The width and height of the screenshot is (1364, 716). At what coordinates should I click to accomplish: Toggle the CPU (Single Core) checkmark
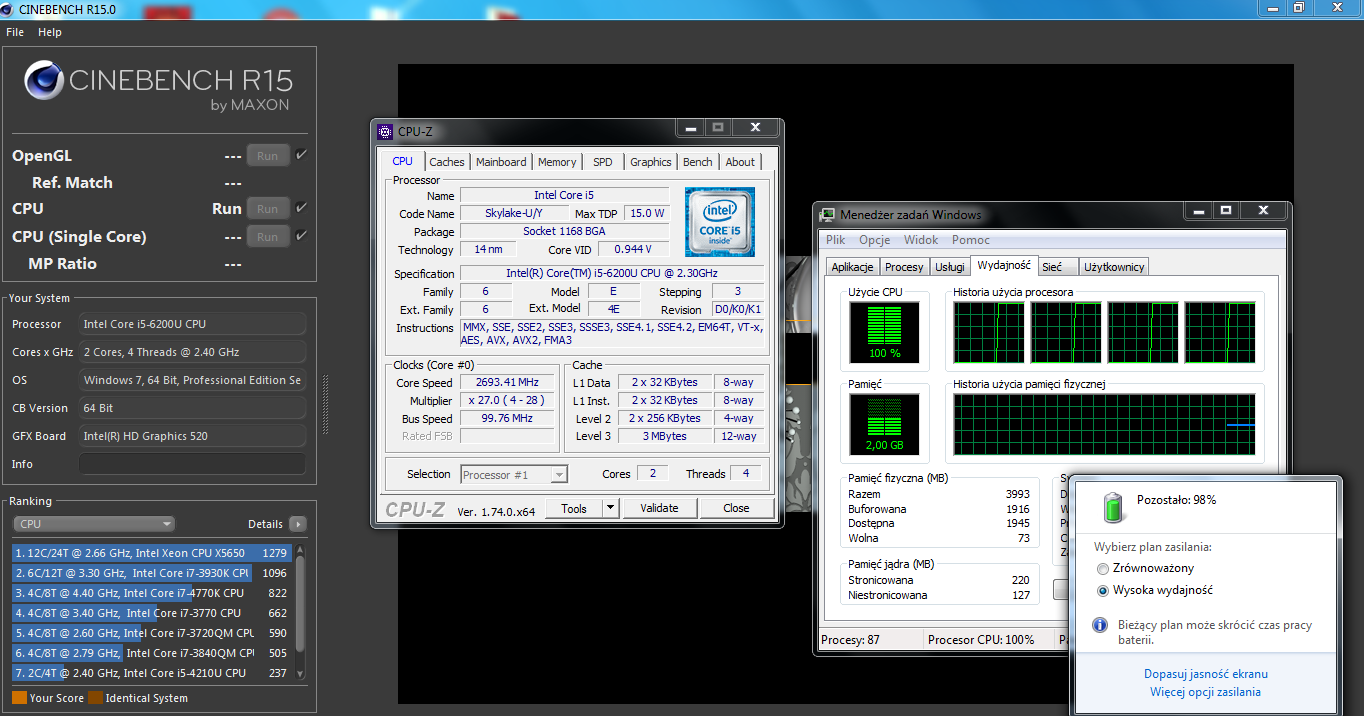pos(301,236)
